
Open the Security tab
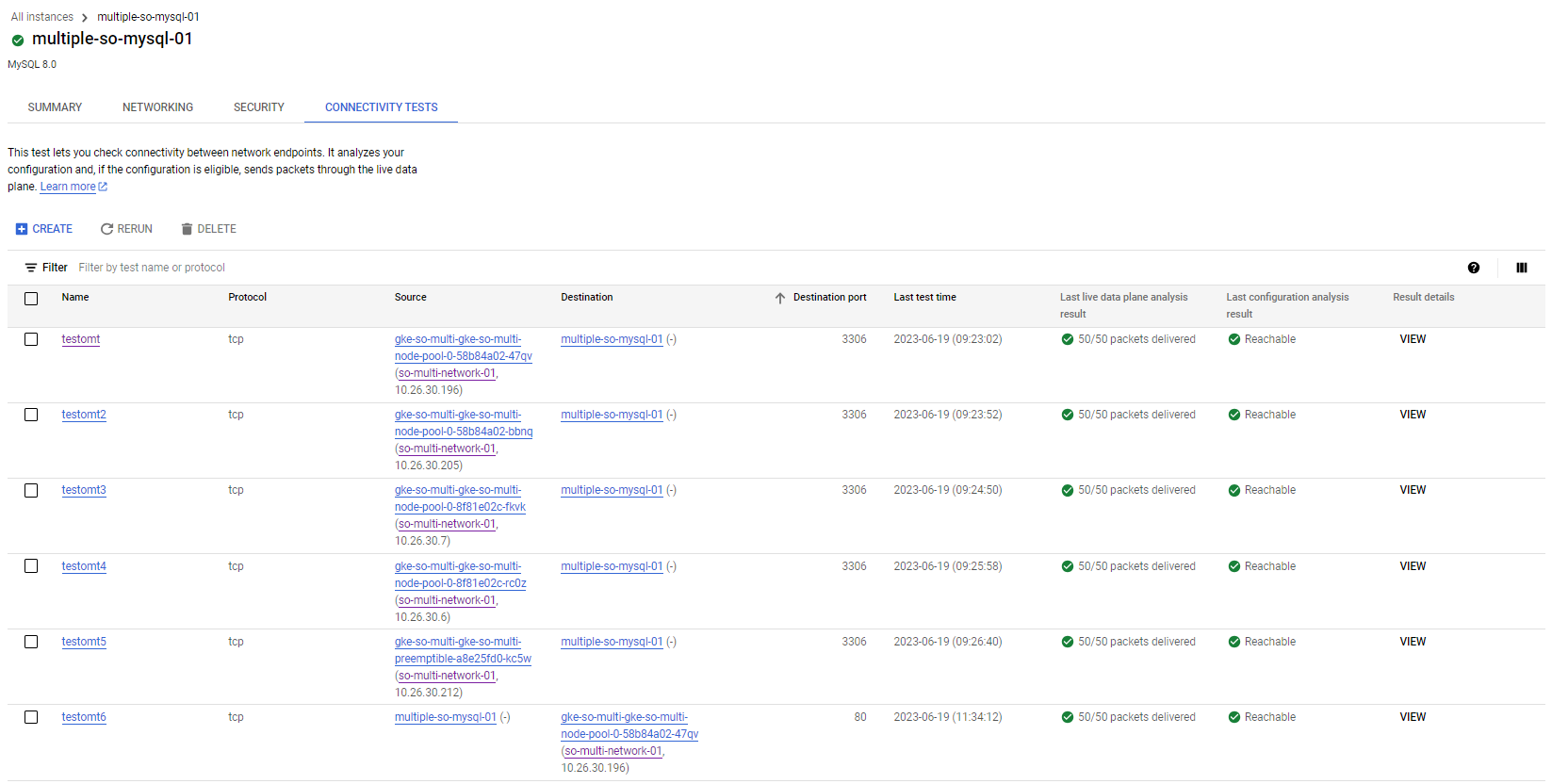coord(259,107)
